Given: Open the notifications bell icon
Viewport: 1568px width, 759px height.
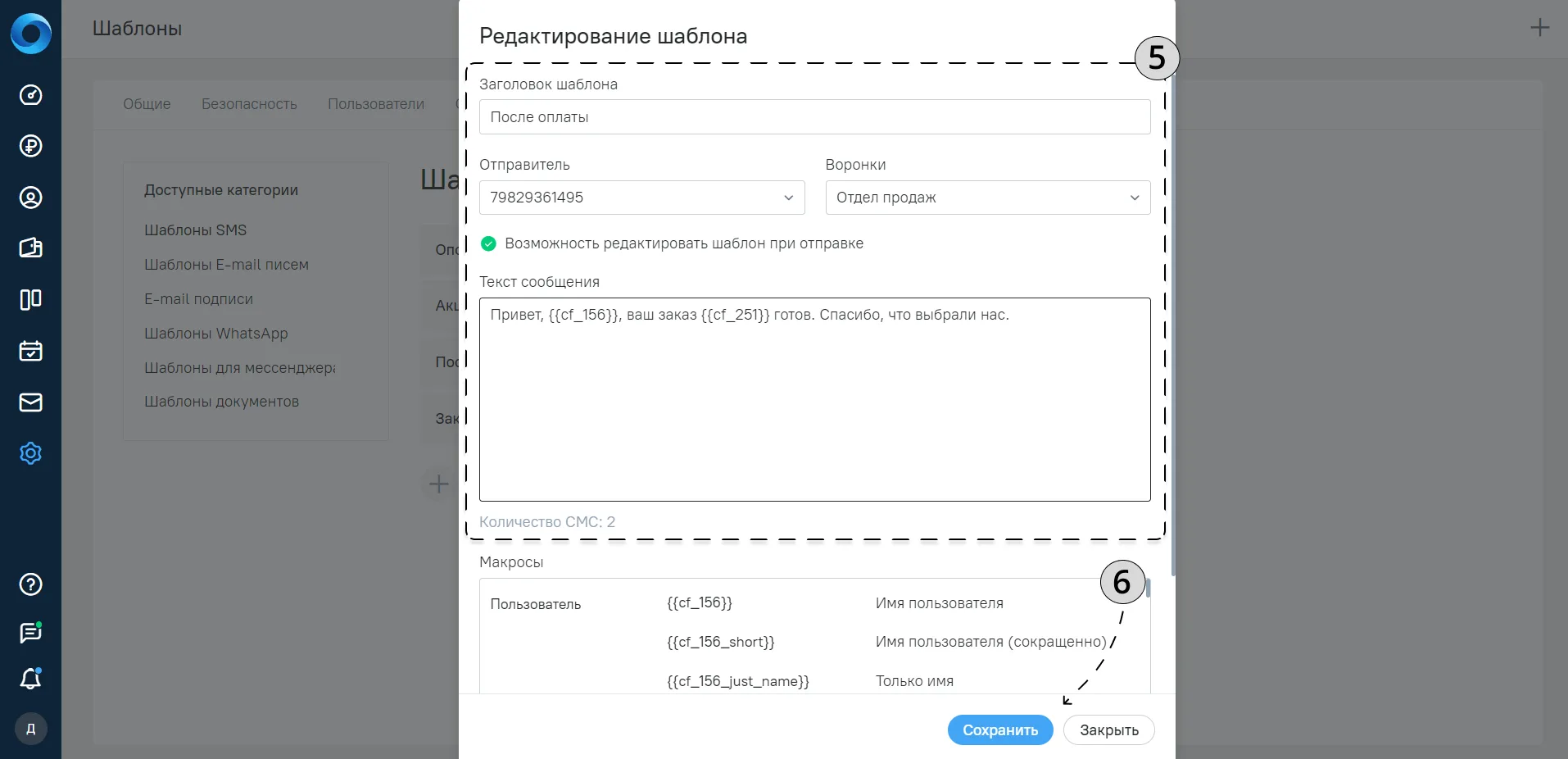Looking at the screenshot, I should click(x=30, y=679).
